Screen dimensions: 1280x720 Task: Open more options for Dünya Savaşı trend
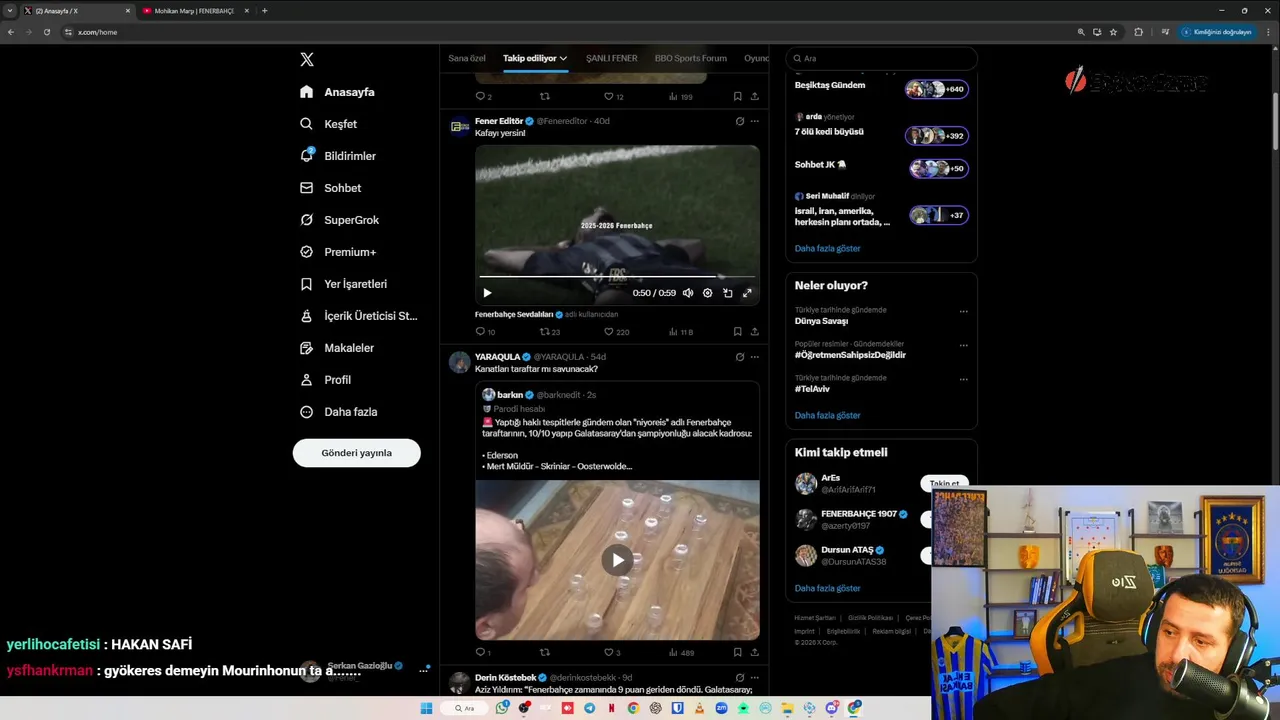pos(963,311)
